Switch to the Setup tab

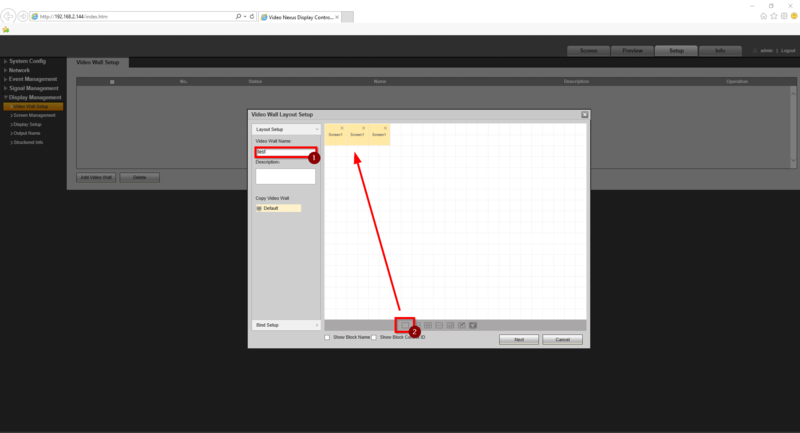(x=676, y=50)
